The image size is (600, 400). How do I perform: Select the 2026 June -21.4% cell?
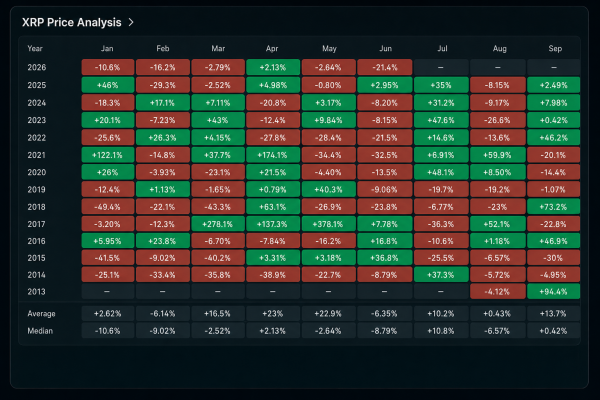pyautogui.click(x=385, y=67)
